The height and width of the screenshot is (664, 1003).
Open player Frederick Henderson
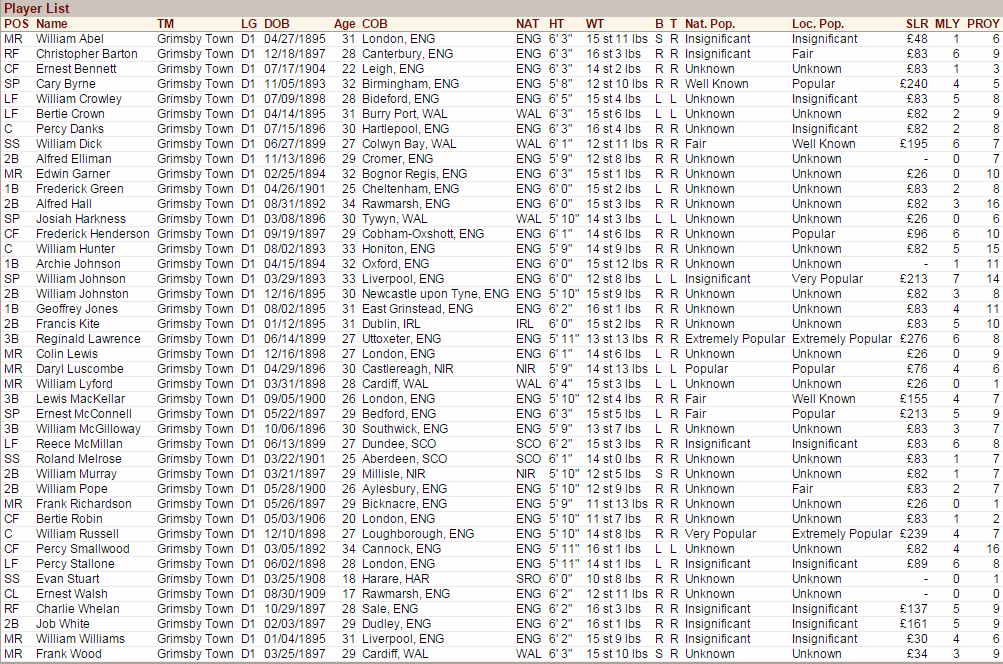pos(93,233)
